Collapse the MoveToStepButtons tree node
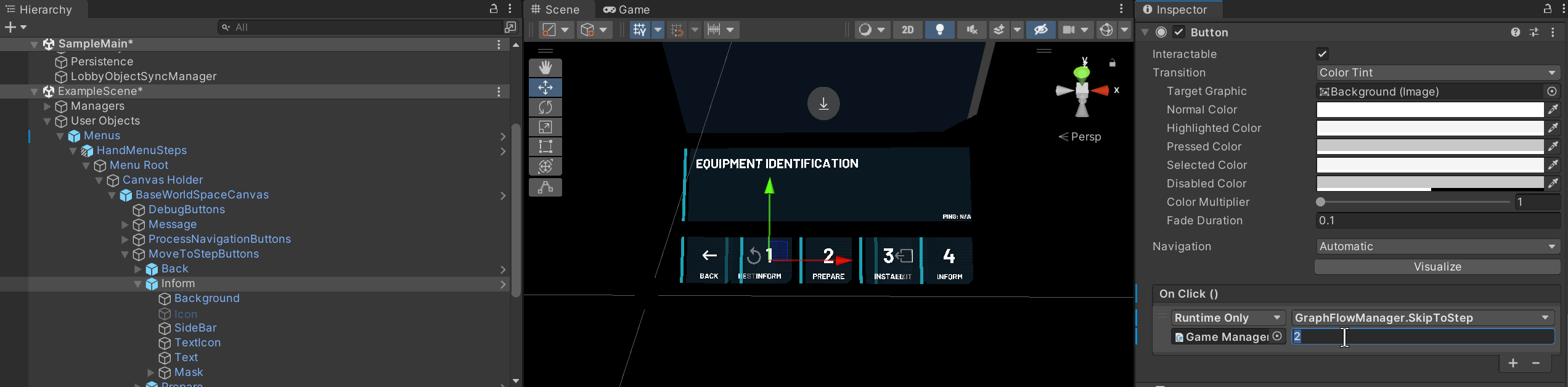This screenshot has width=1568, height=387. [125, 255]
